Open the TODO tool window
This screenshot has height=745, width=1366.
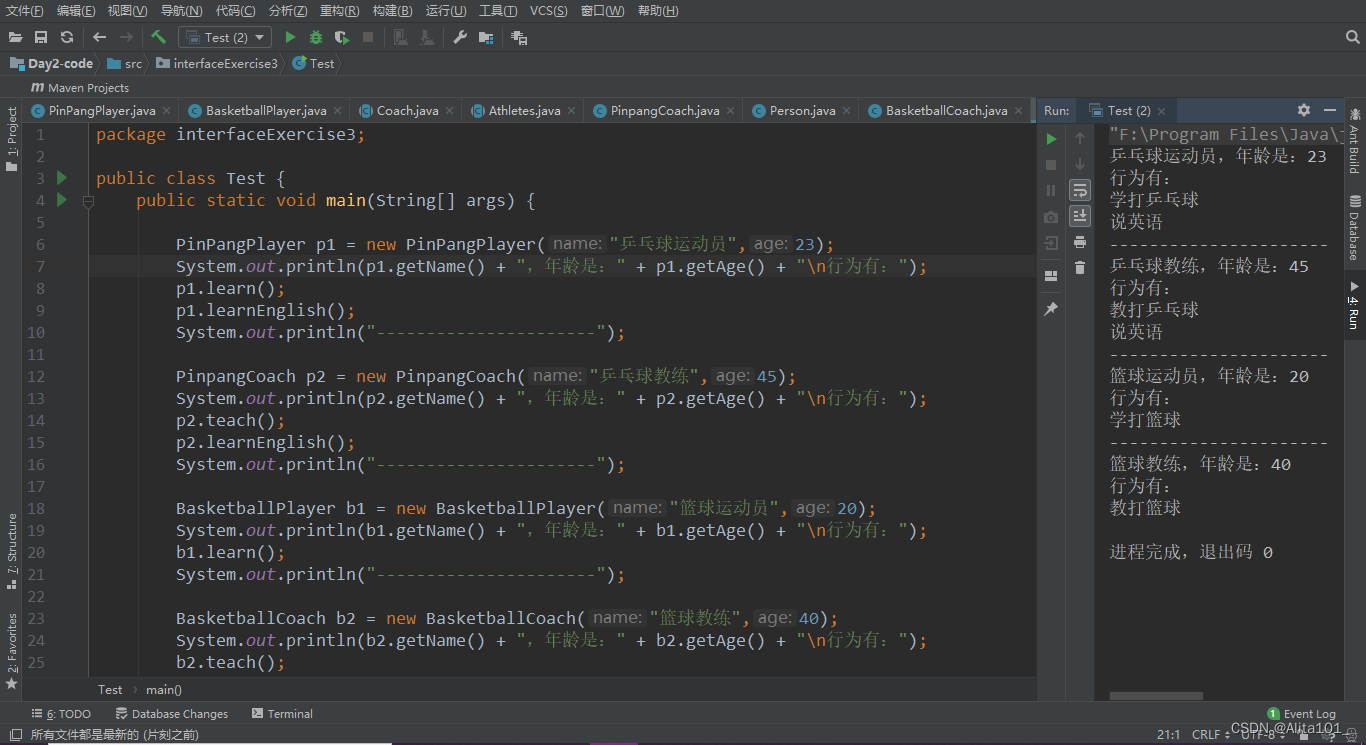[61, 714]
